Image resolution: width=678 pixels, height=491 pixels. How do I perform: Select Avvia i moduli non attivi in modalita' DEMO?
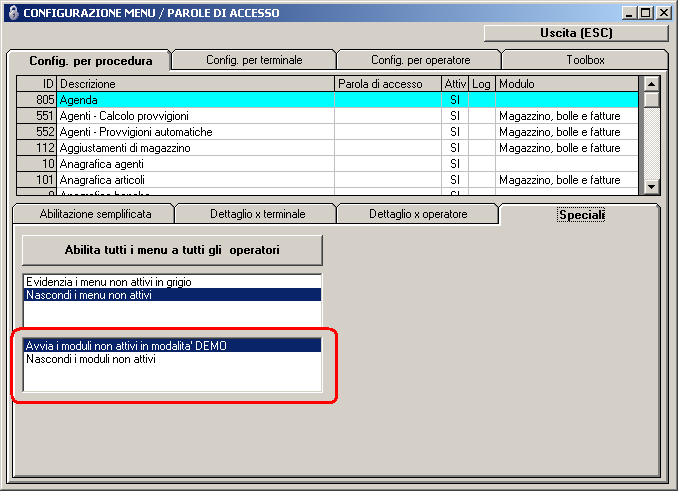(172, 346)
